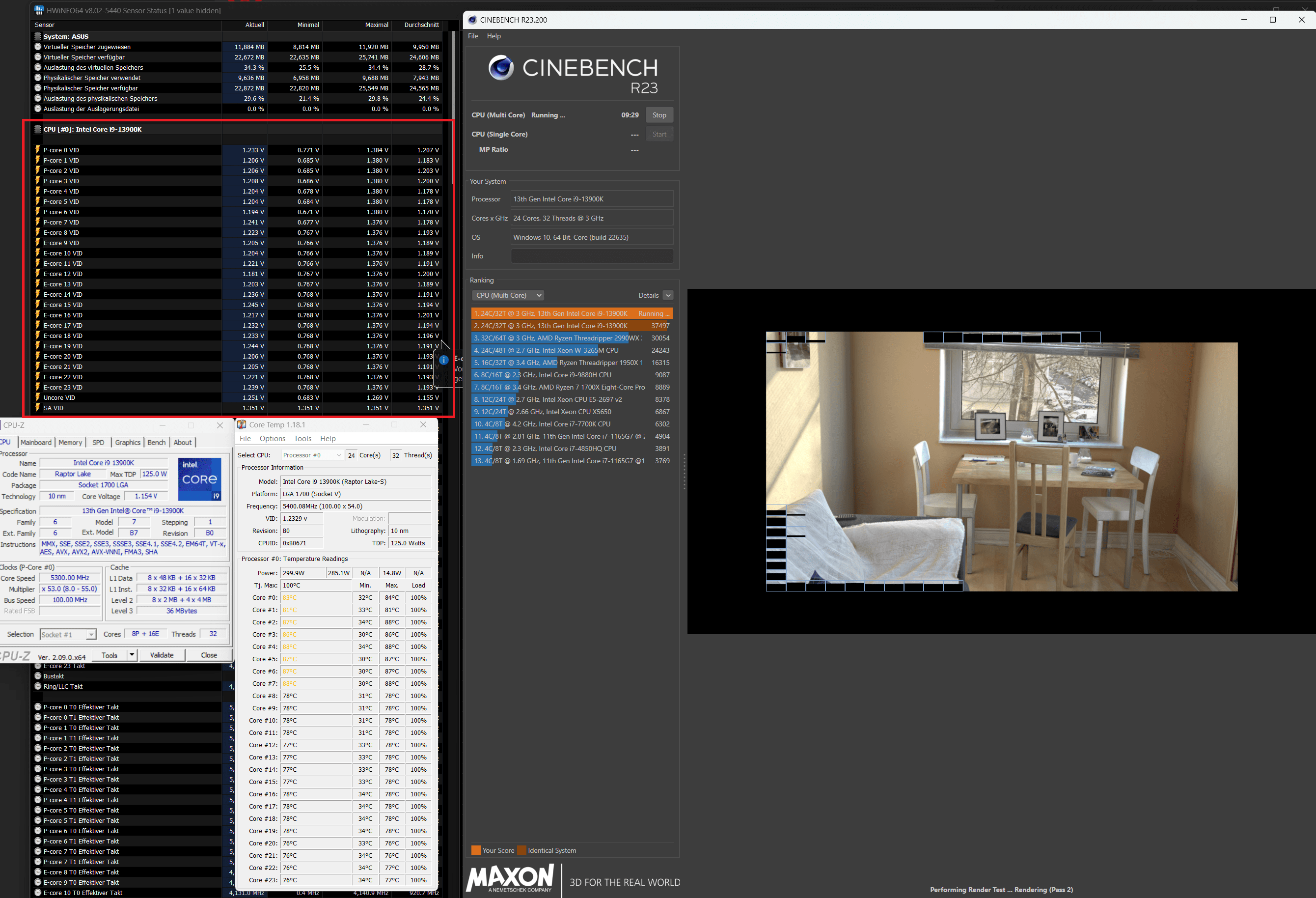Click the Core Temp Frequency 5400.08MHz field
The height and width of the screenshot is (898, 1316).
[x=356, y=506]
